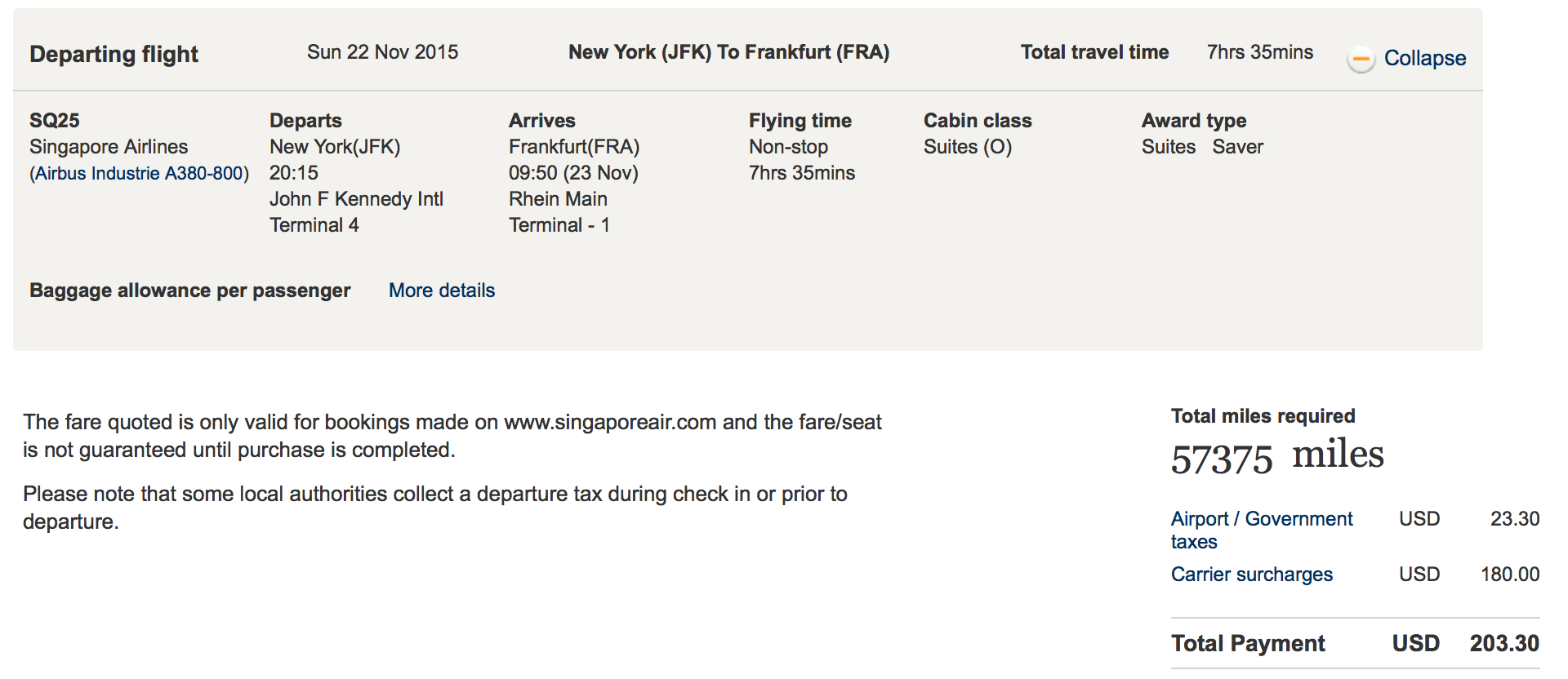Click the departure tax notice paragraph

point(435,508)
